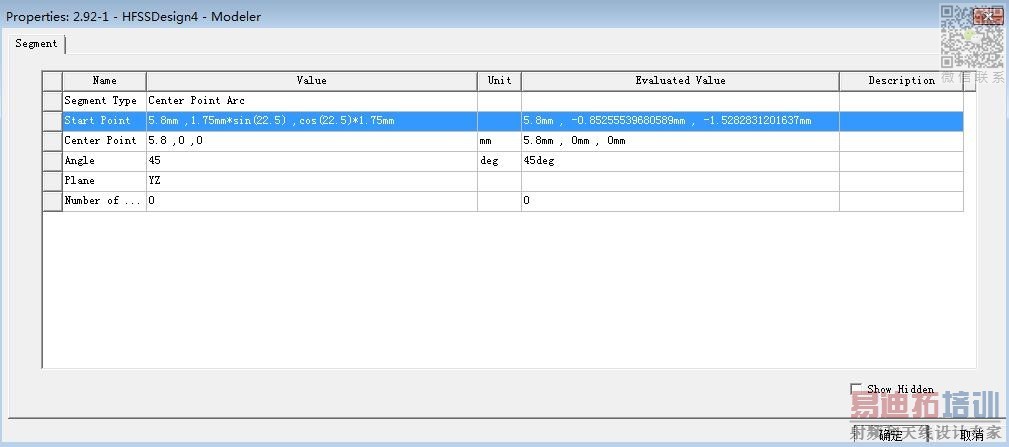
Task: Edit the Angle value '45'
Action: 311,161
